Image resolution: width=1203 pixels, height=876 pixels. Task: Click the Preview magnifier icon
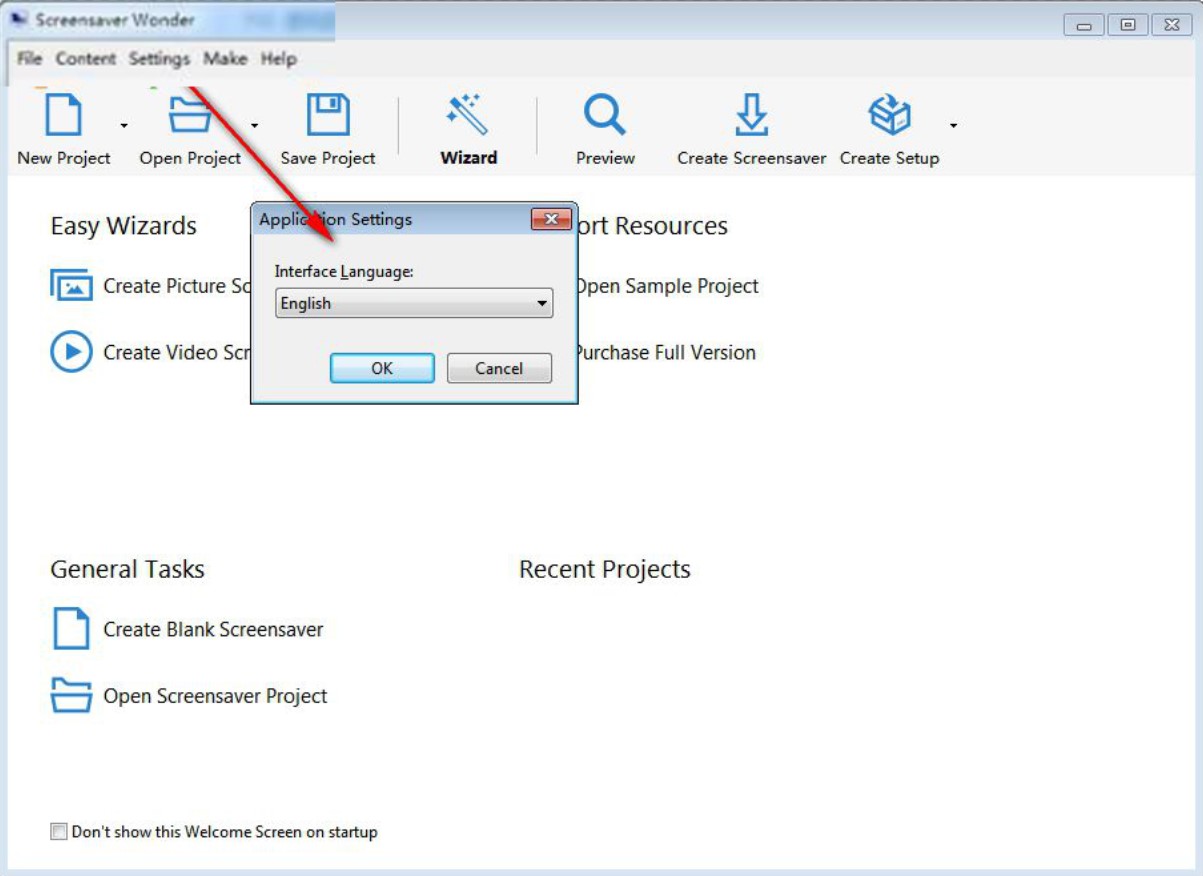(x=605, y=114)
